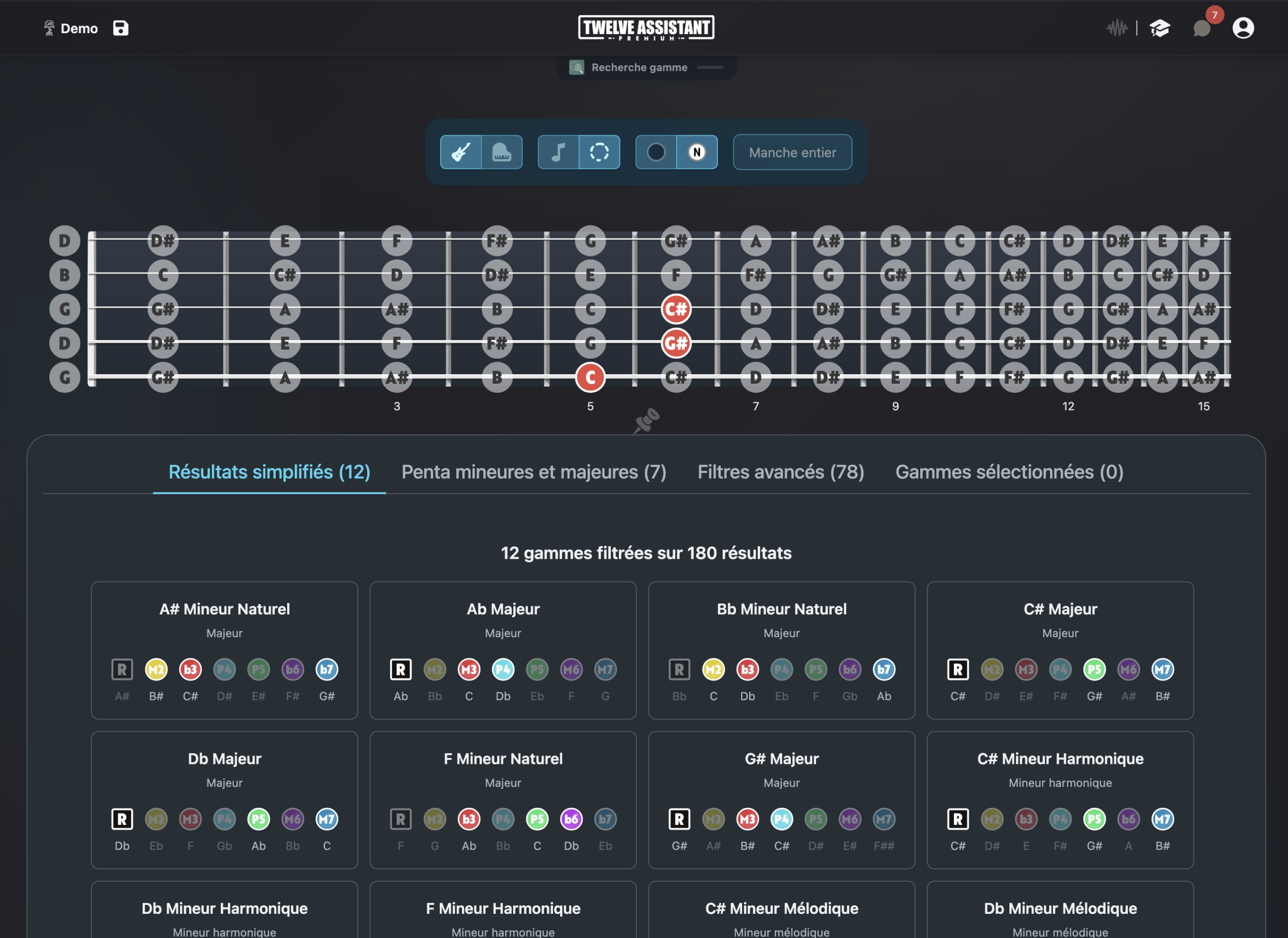Click the yellow M2 swatch in A# Mineur Naturel

pos(156,669)
